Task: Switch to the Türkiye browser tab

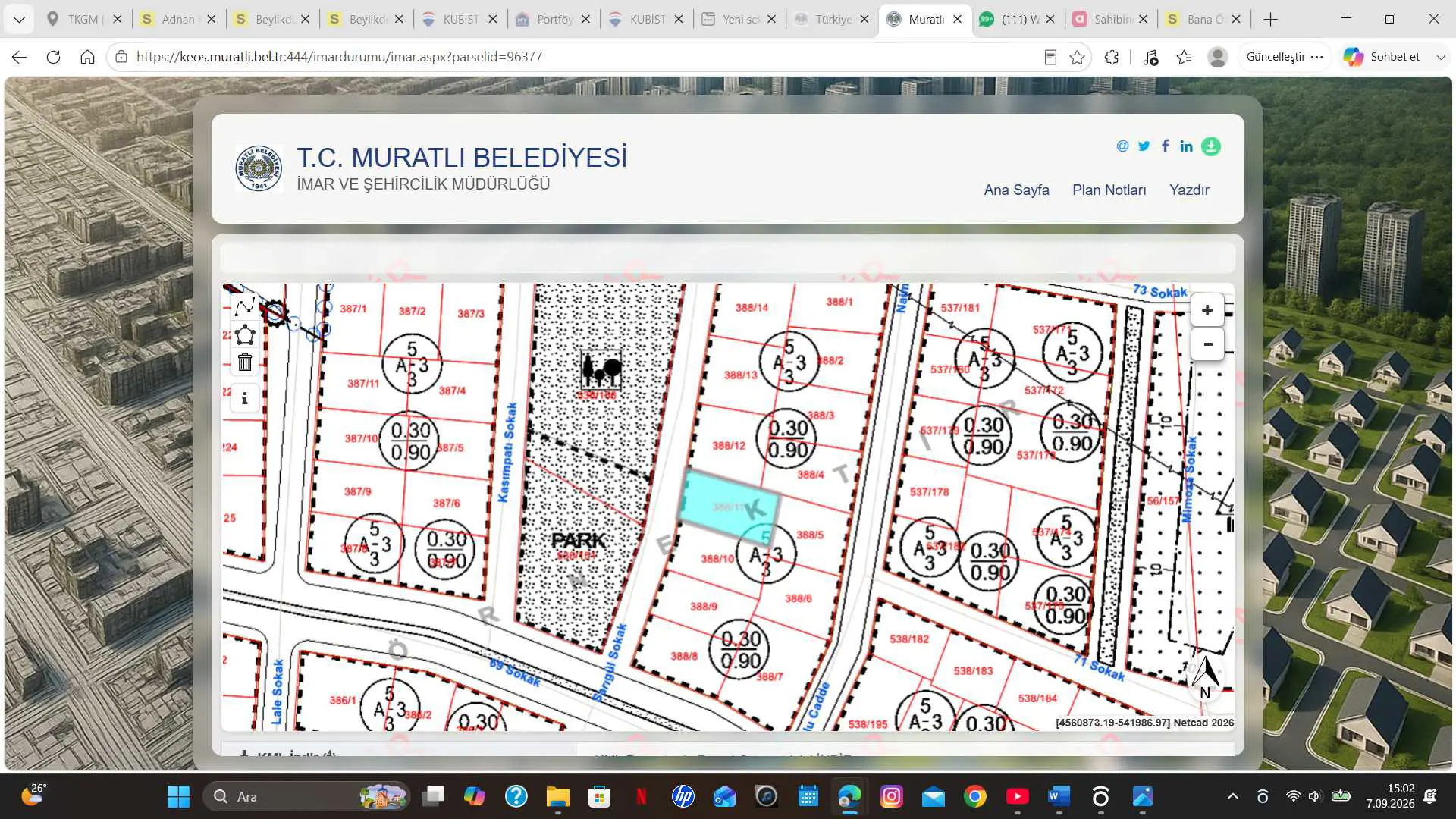Action: [832, 19]
